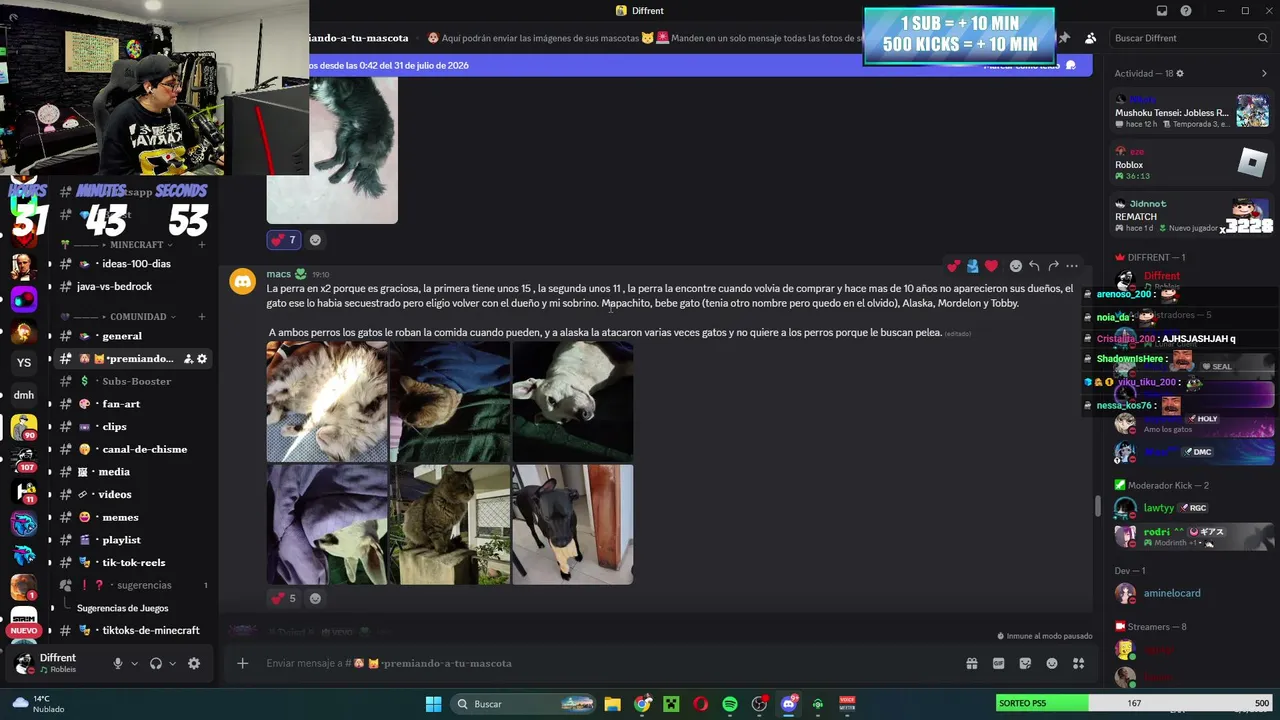Open the emoji picker in message bar
The height and width of the screenshot is (720, 1280).
pyautogui.click(x=1052, y=663)
